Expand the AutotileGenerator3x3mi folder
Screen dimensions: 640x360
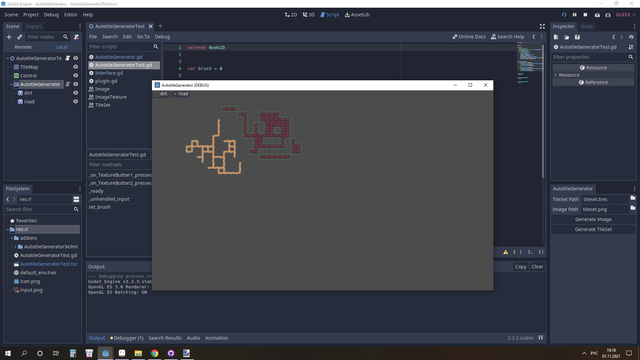(x=16, y=247)
